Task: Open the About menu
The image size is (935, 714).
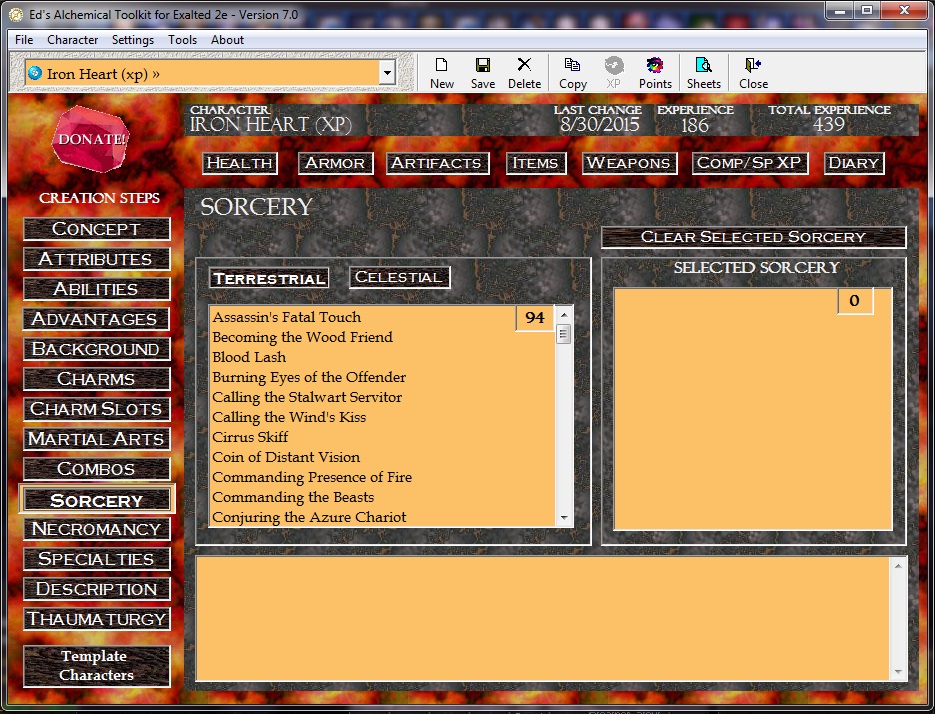Action: [227, 40]
